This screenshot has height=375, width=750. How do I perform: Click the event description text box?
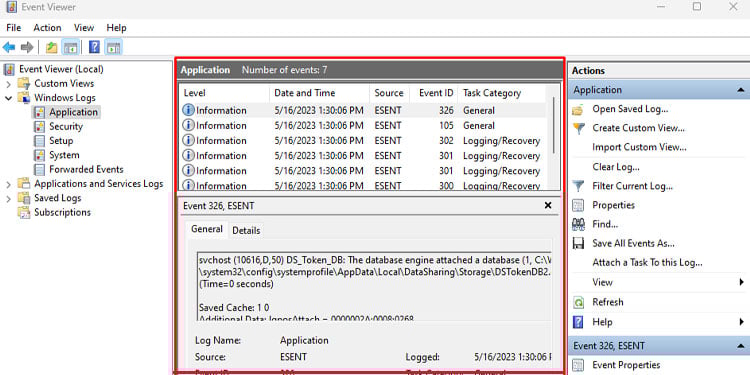point(375,286)
